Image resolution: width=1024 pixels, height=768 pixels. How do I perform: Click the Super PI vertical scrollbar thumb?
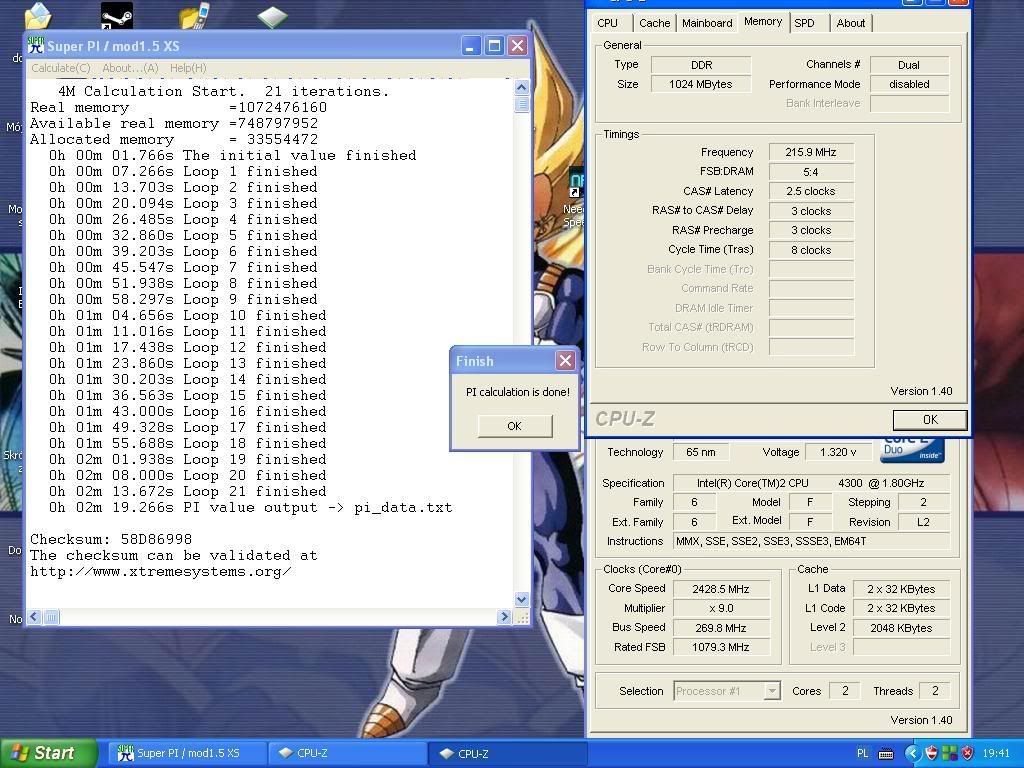pos(521,104)
